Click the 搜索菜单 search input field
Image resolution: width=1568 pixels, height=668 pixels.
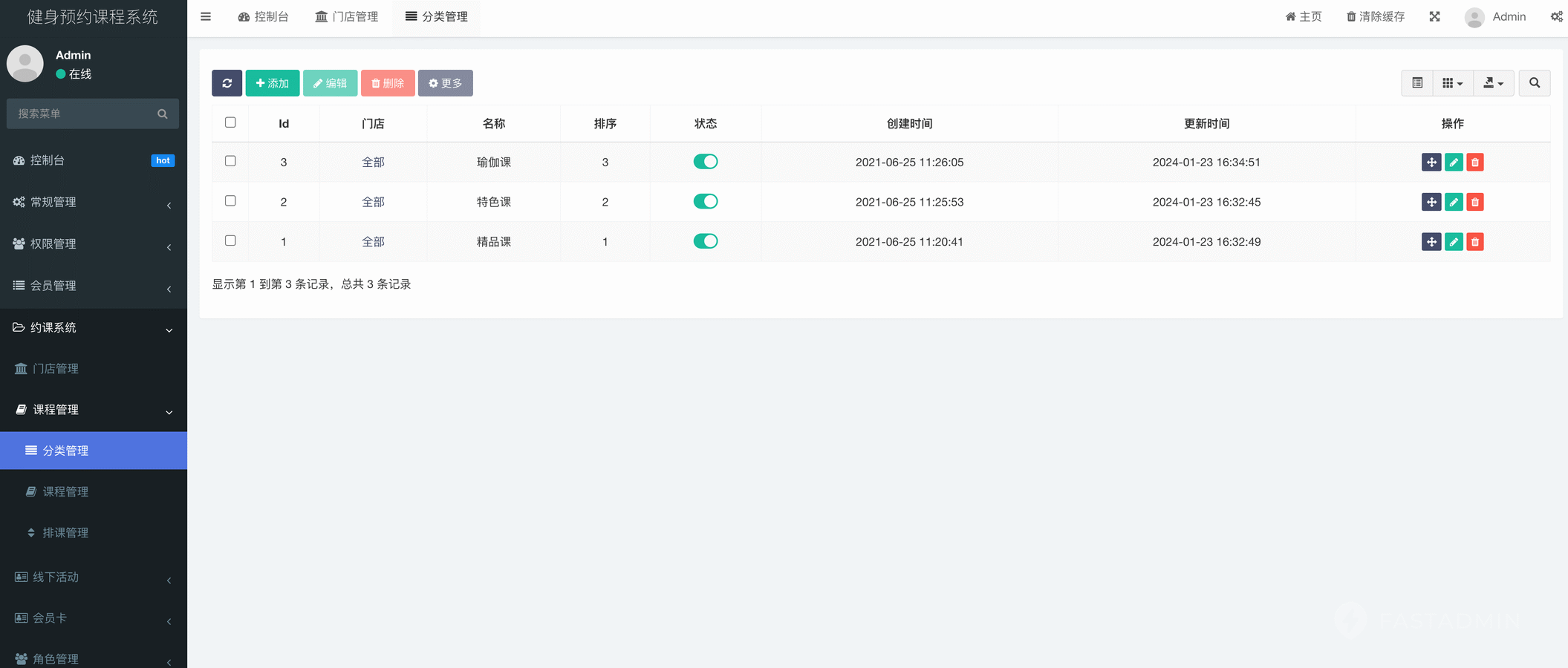(x=83, y=114)
